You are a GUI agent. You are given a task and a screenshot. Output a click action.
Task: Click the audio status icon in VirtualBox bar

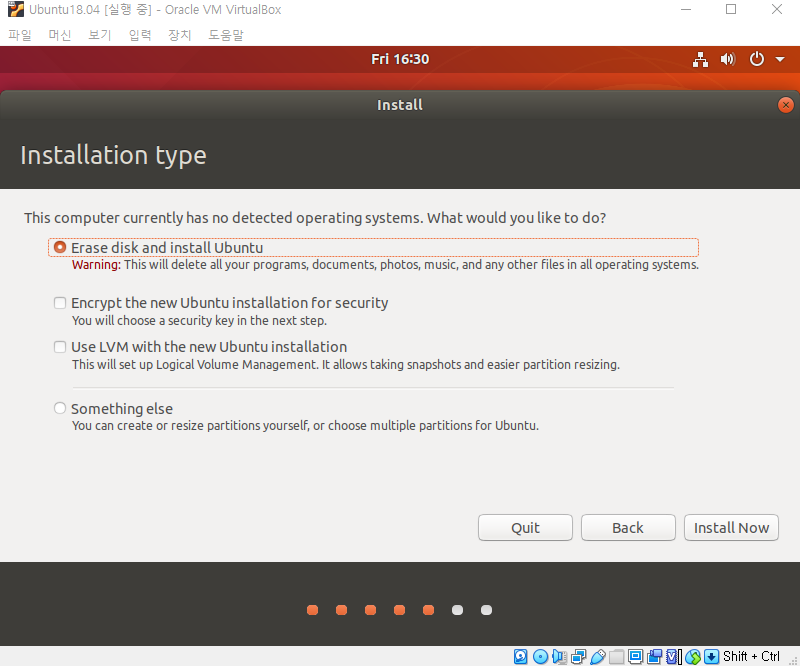[559, 656]
